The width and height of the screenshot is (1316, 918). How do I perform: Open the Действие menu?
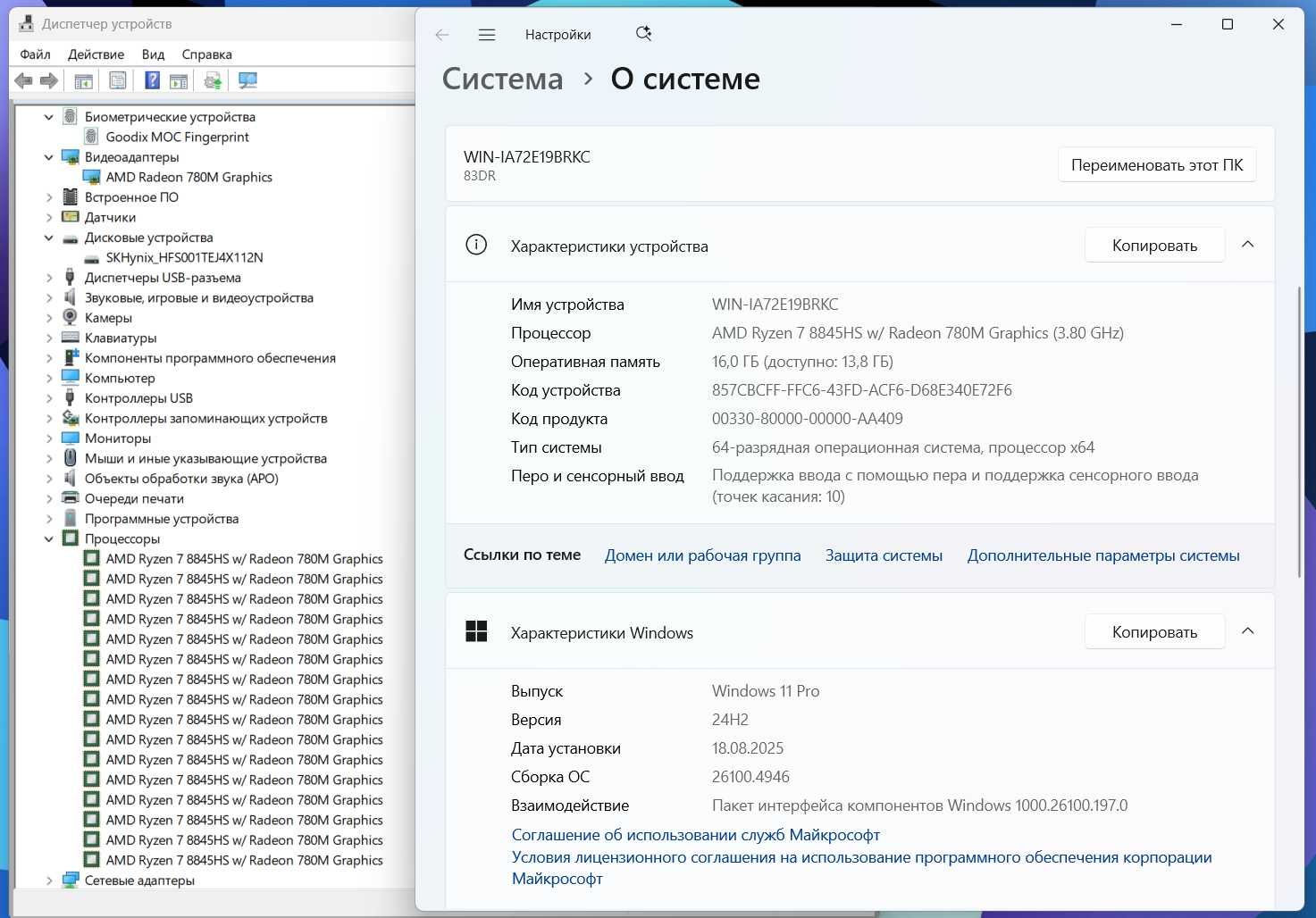click(x=96, y=54)
